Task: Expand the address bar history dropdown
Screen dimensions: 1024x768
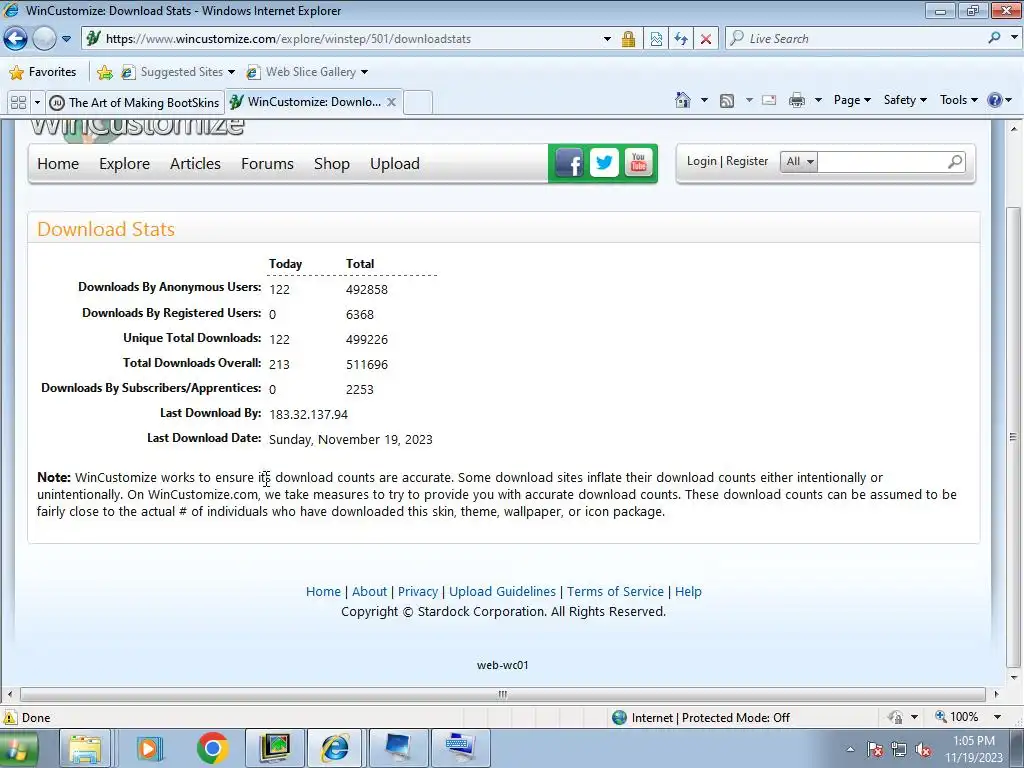Action: 607,39
